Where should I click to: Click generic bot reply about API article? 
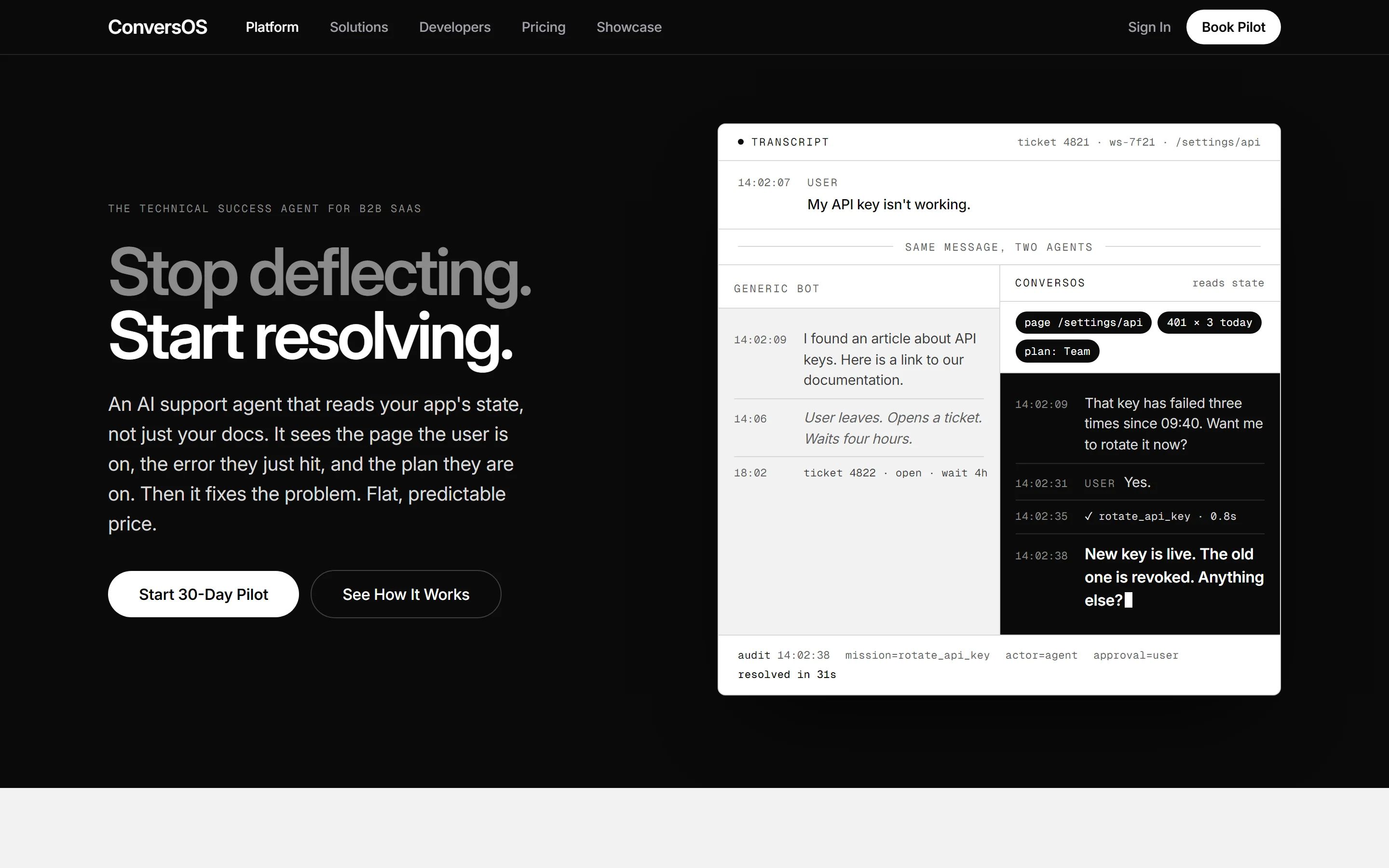pos(890,359)
